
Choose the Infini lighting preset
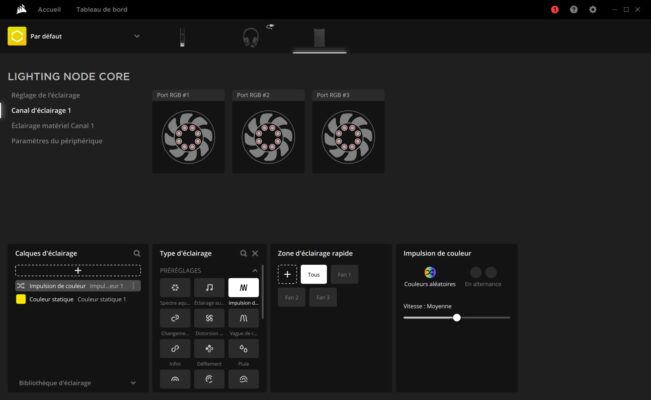coord(175,348)
